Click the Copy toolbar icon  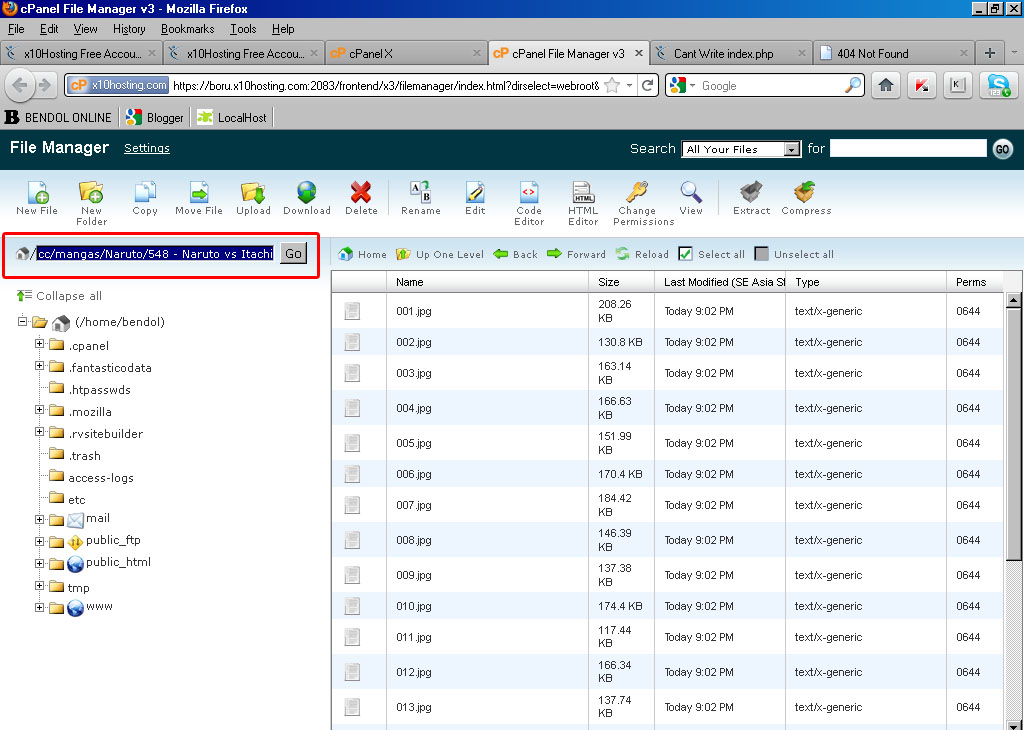click(x=145, y=193)
